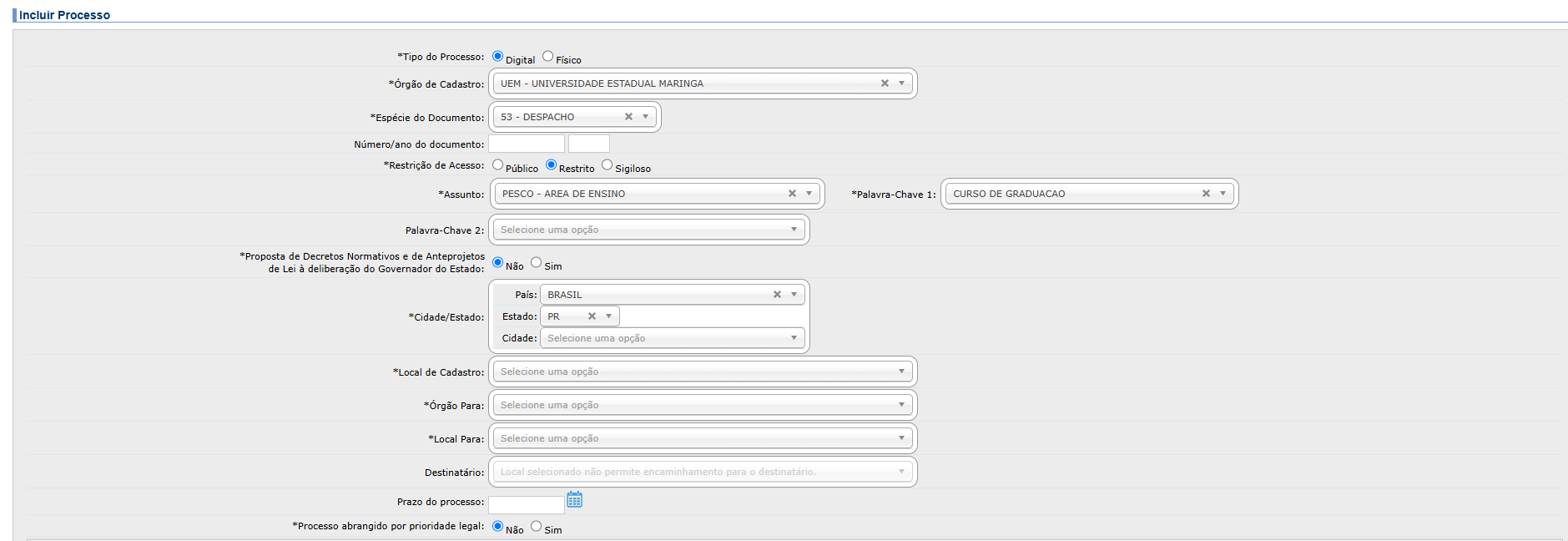Set Restrição de Acesso to Público
Viewport: 1568px width, 541px height.
coord(498,165)
